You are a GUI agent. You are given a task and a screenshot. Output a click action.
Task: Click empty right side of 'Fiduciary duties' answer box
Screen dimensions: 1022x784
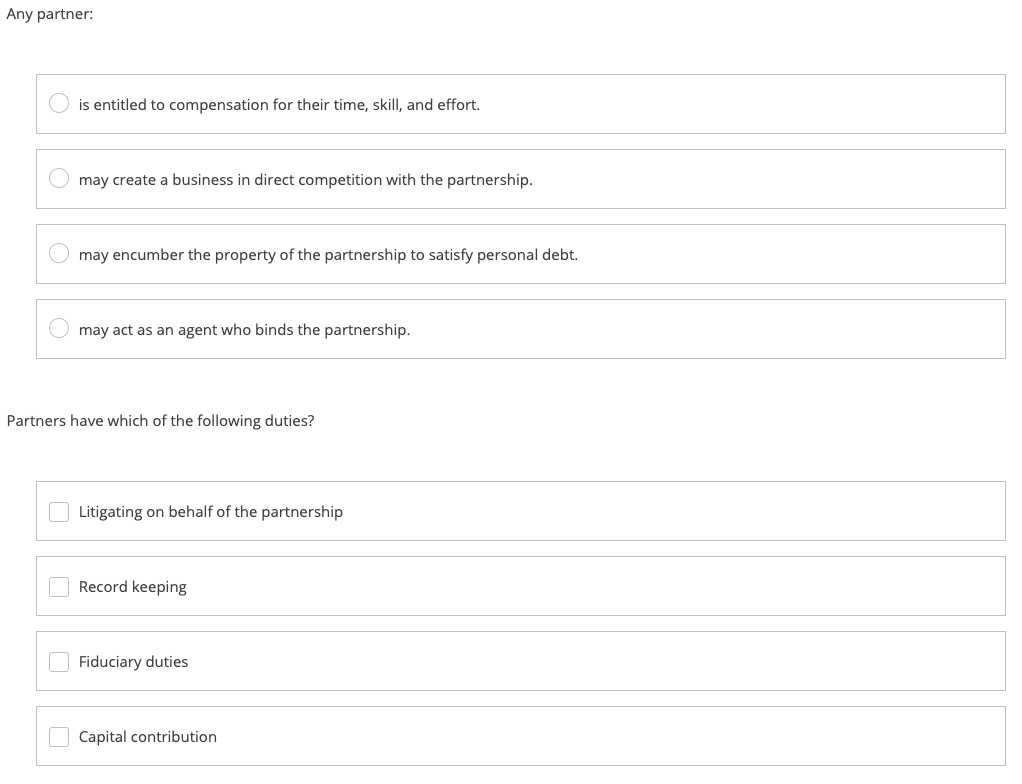click(x=700, y=661)
